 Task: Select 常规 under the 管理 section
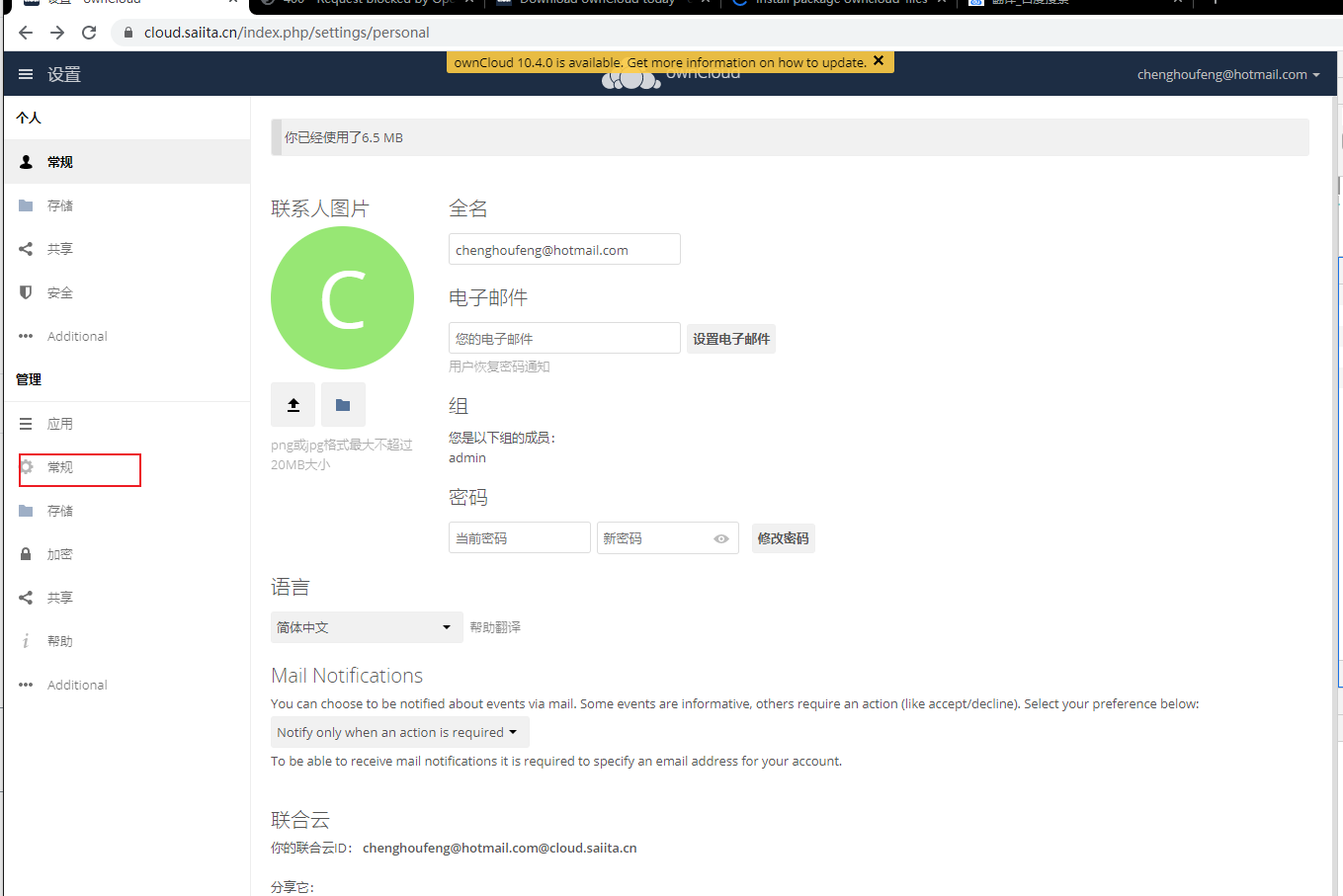click(59, 469)
